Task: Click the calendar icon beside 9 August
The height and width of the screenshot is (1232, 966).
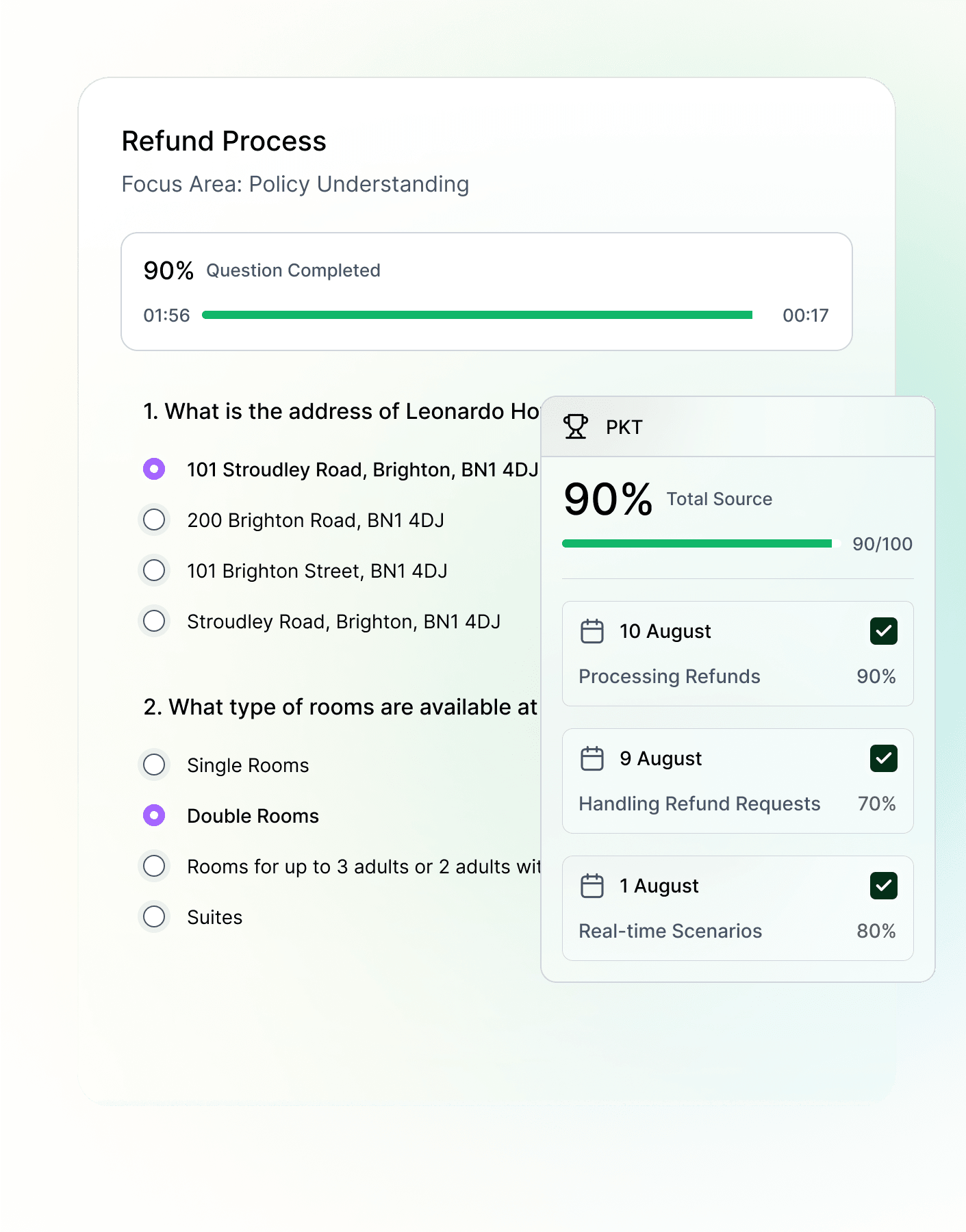Action: pyautogui.click(x=592, y=758)
